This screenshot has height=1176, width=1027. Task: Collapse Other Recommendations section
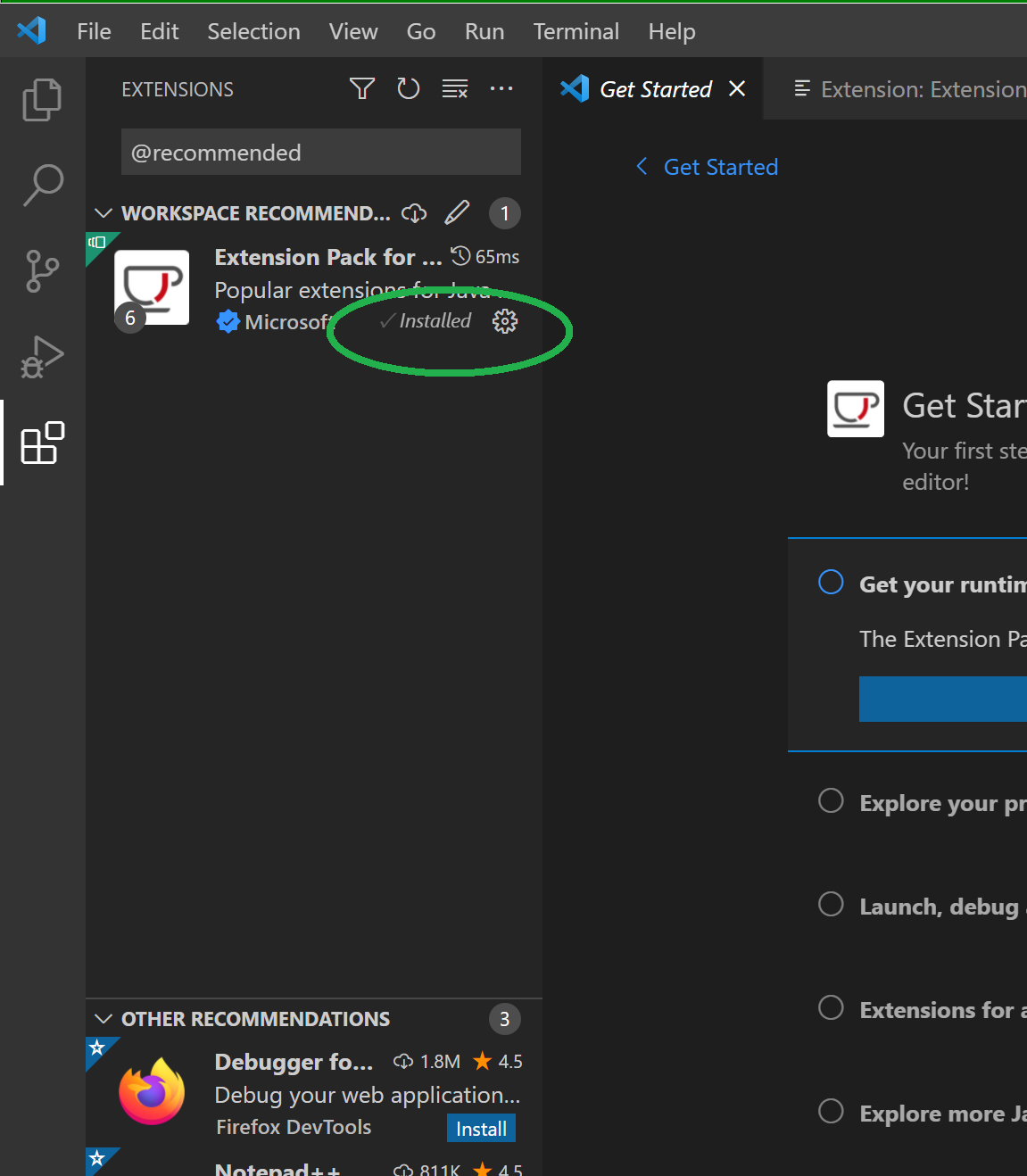[x=104, y=1019]
